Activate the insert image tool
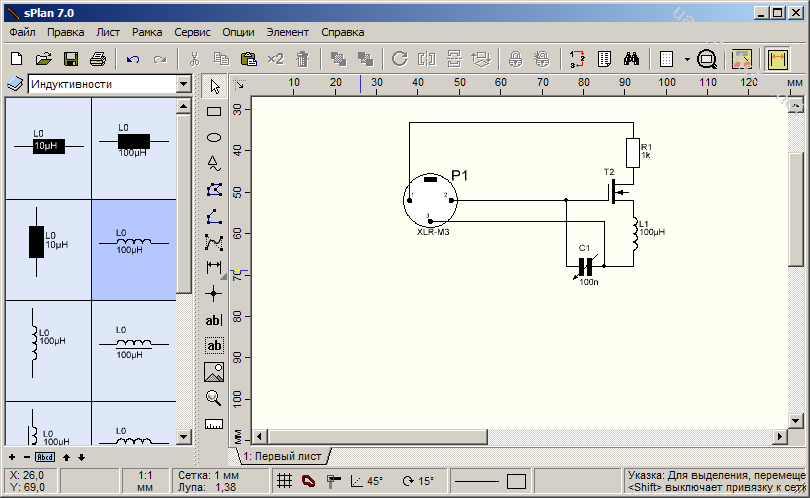The height and width of the screenshot is (498, 810). 213,372
